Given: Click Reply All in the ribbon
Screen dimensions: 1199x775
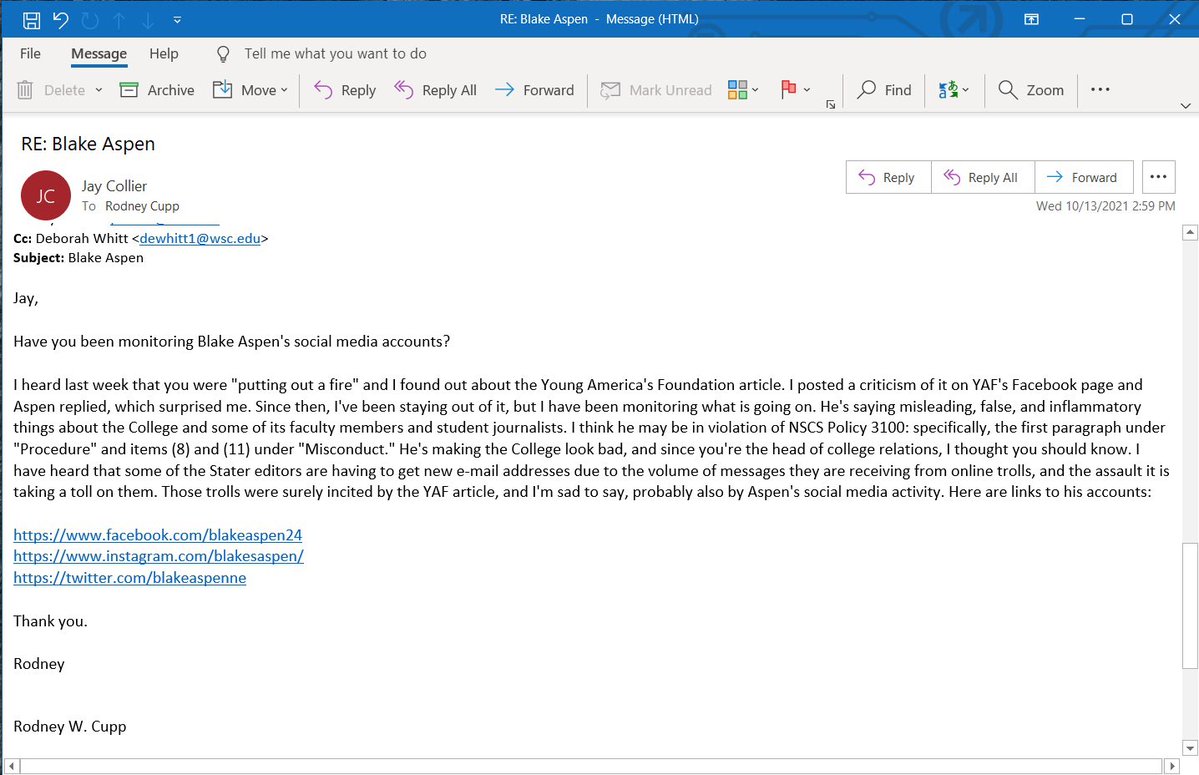Looking at the screenshot, I should [x=435, y=90].
